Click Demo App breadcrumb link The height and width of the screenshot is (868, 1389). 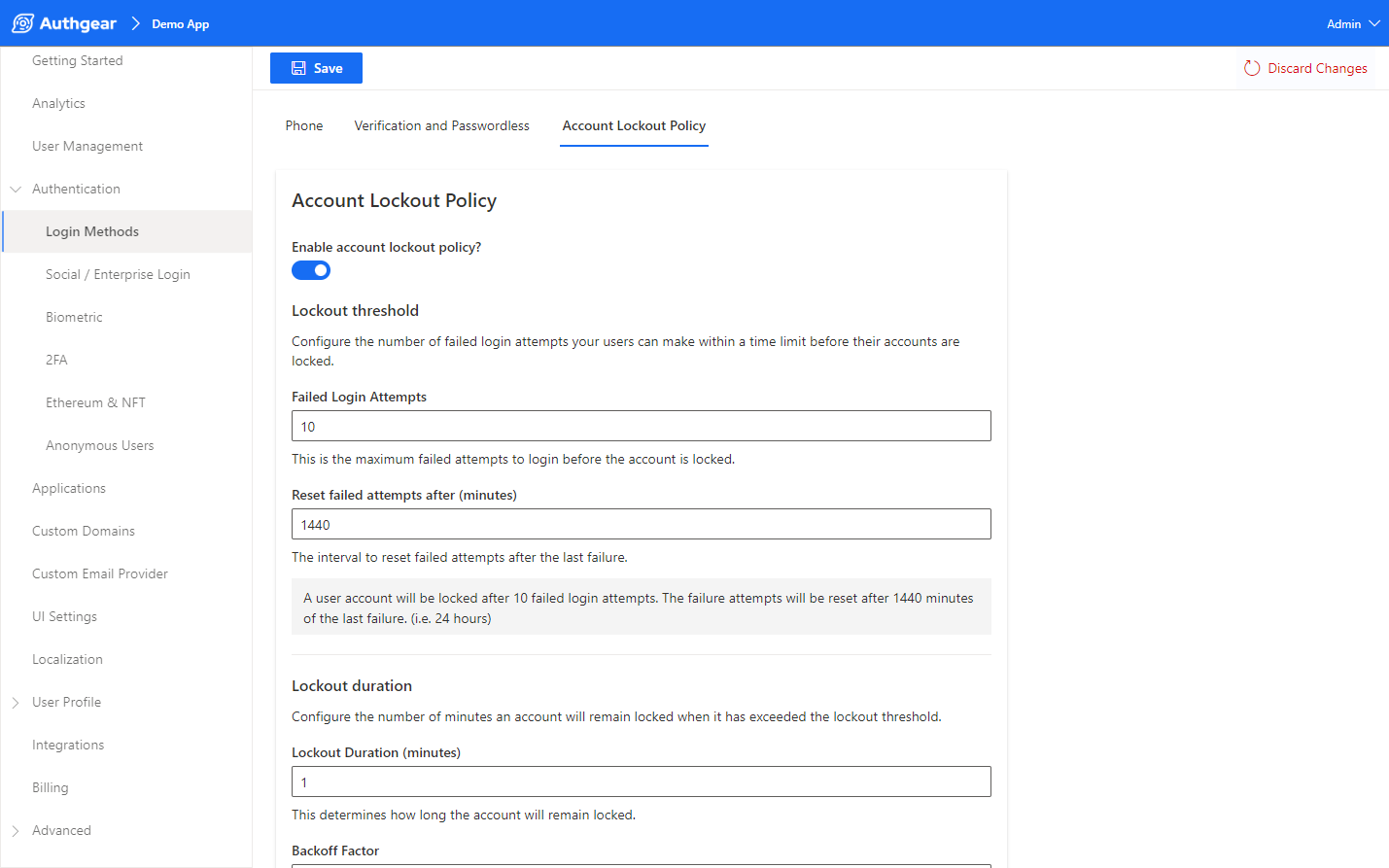(180, 23)
